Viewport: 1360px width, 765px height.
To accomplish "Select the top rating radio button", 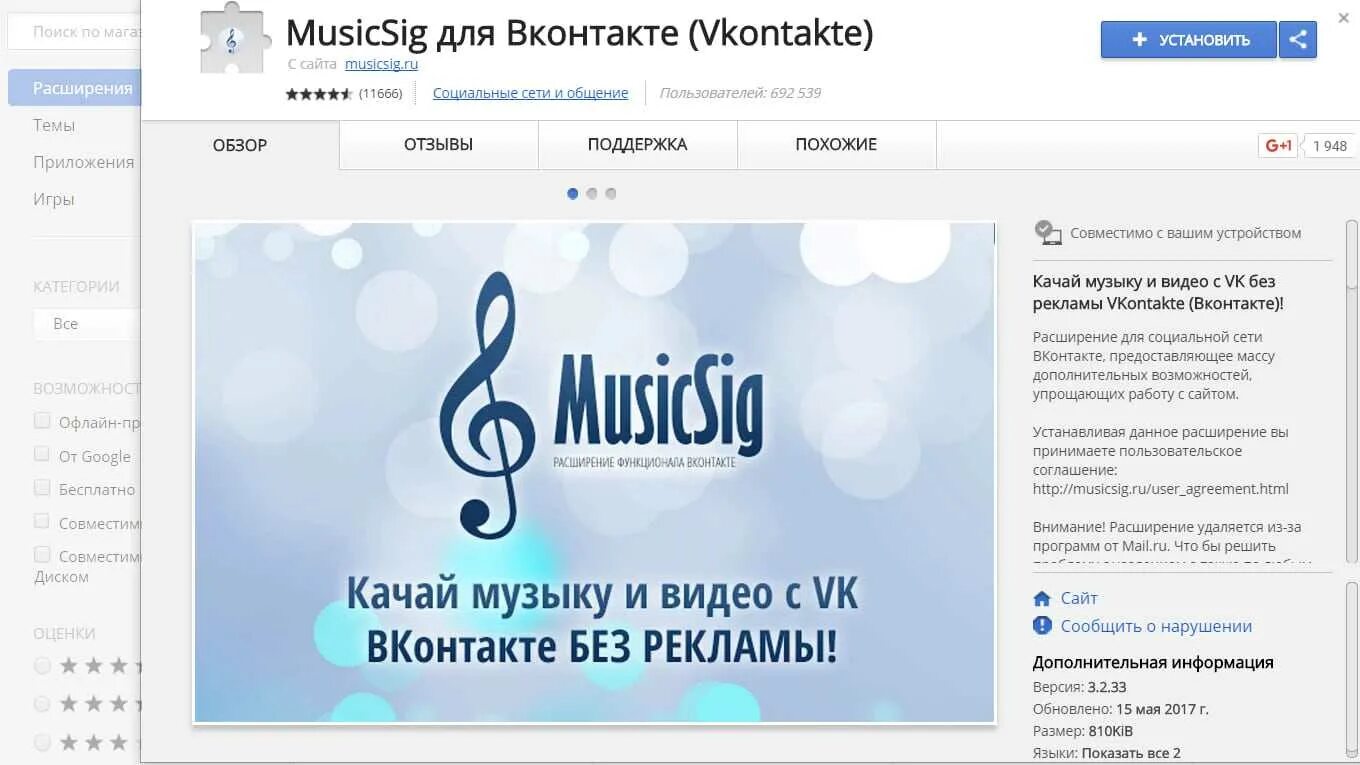I will 42,665.
